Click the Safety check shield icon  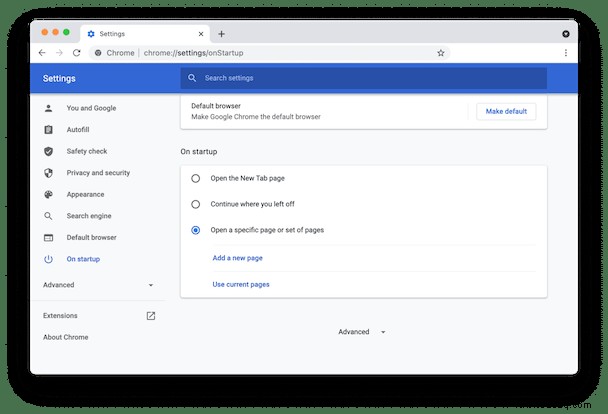[x=48, y=151]
